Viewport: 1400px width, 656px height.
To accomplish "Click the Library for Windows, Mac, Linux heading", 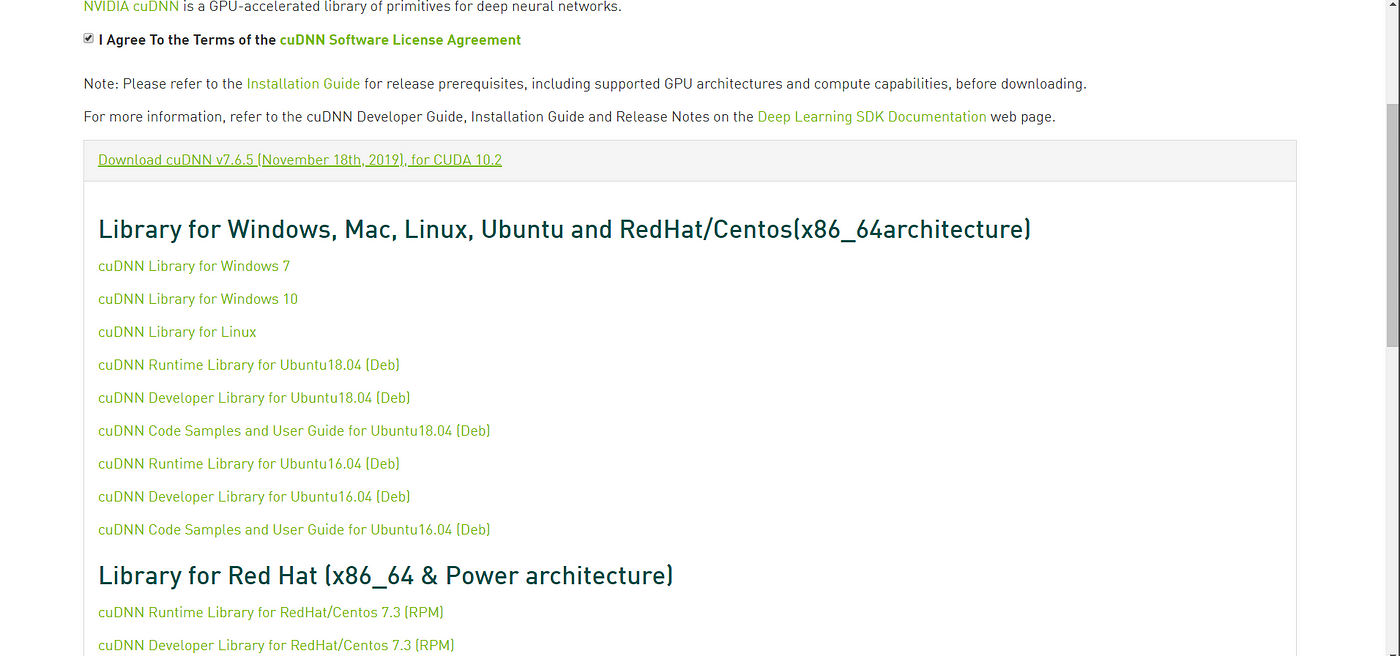I will click(x=564, y=229).
